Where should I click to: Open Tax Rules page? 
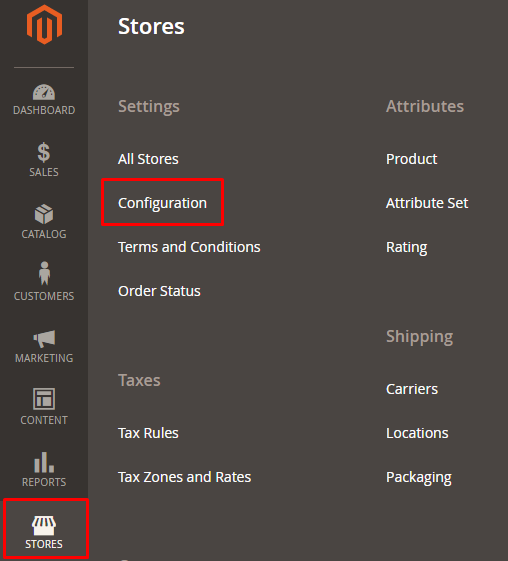pyautogui.click(x=148, y=433)
